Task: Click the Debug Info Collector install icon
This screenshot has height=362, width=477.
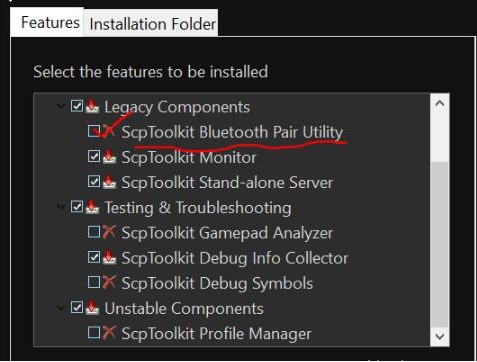Action: pyautogui.click(x=109, y=257)
